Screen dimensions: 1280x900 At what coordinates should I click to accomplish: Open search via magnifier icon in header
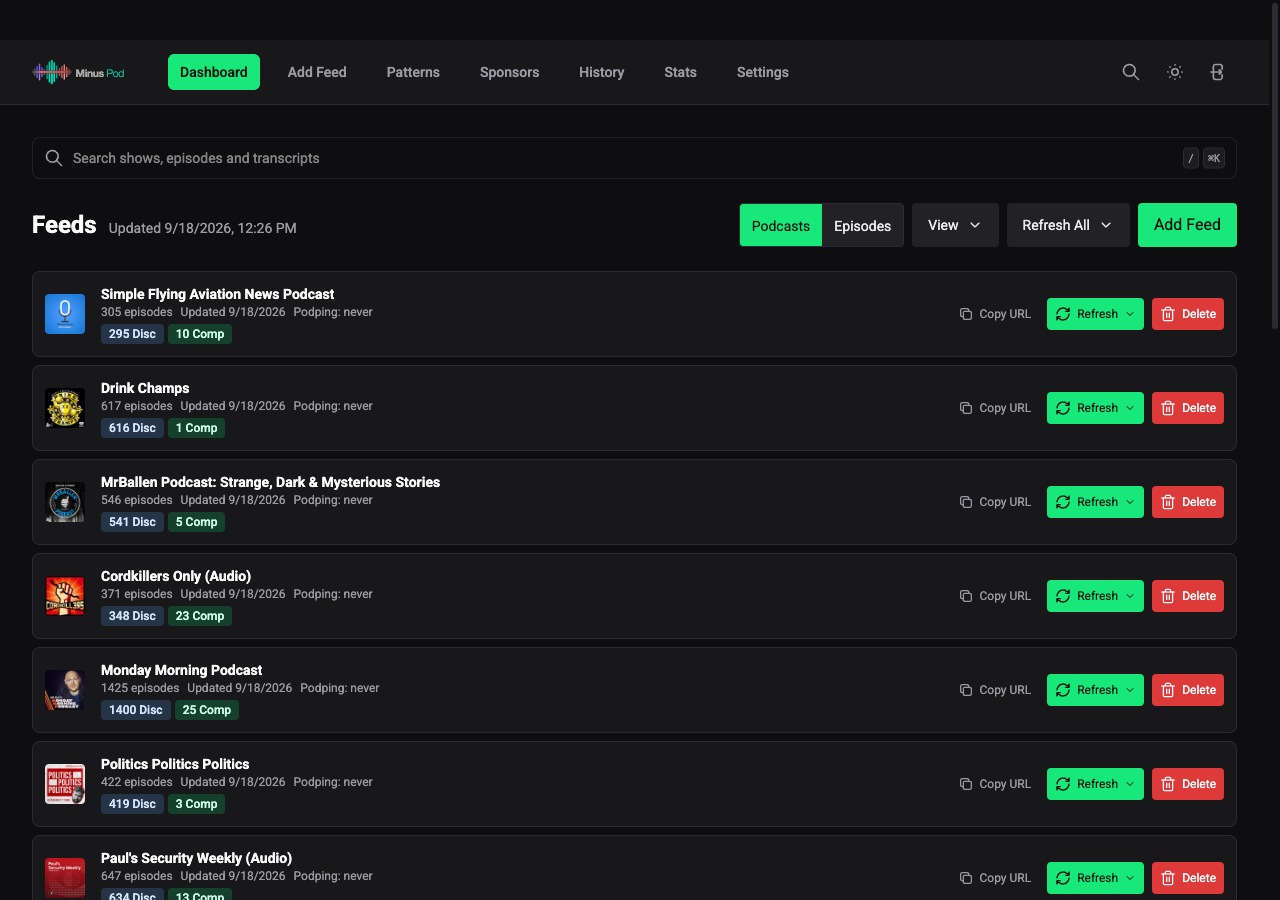pos(1131,72)
